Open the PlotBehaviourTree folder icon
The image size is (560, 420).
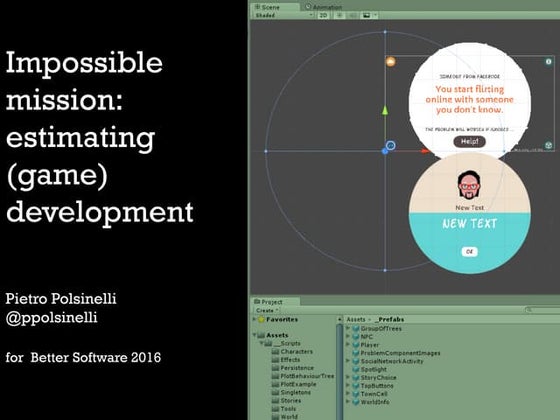275,376
